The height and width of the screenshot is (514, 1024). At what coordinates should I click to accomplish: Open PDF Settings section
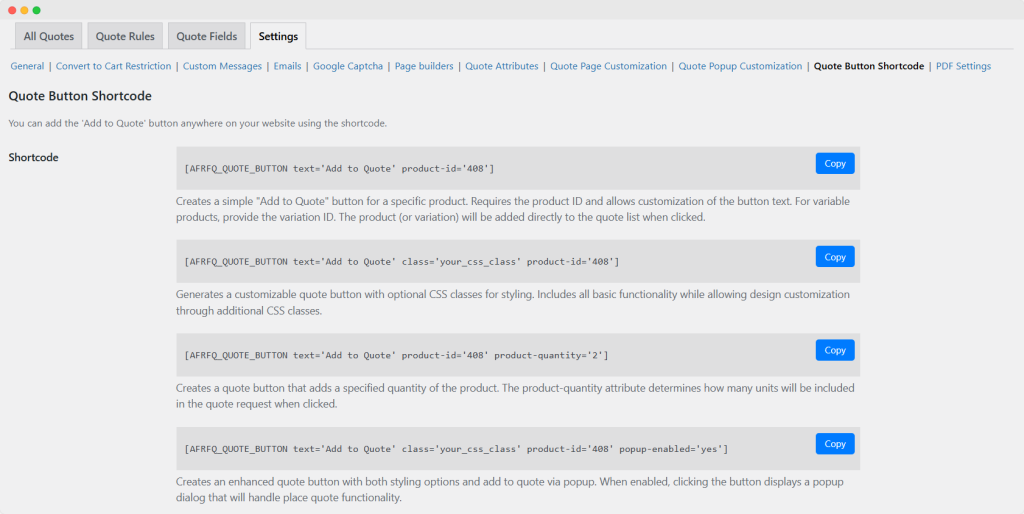[x=963, y=66]
